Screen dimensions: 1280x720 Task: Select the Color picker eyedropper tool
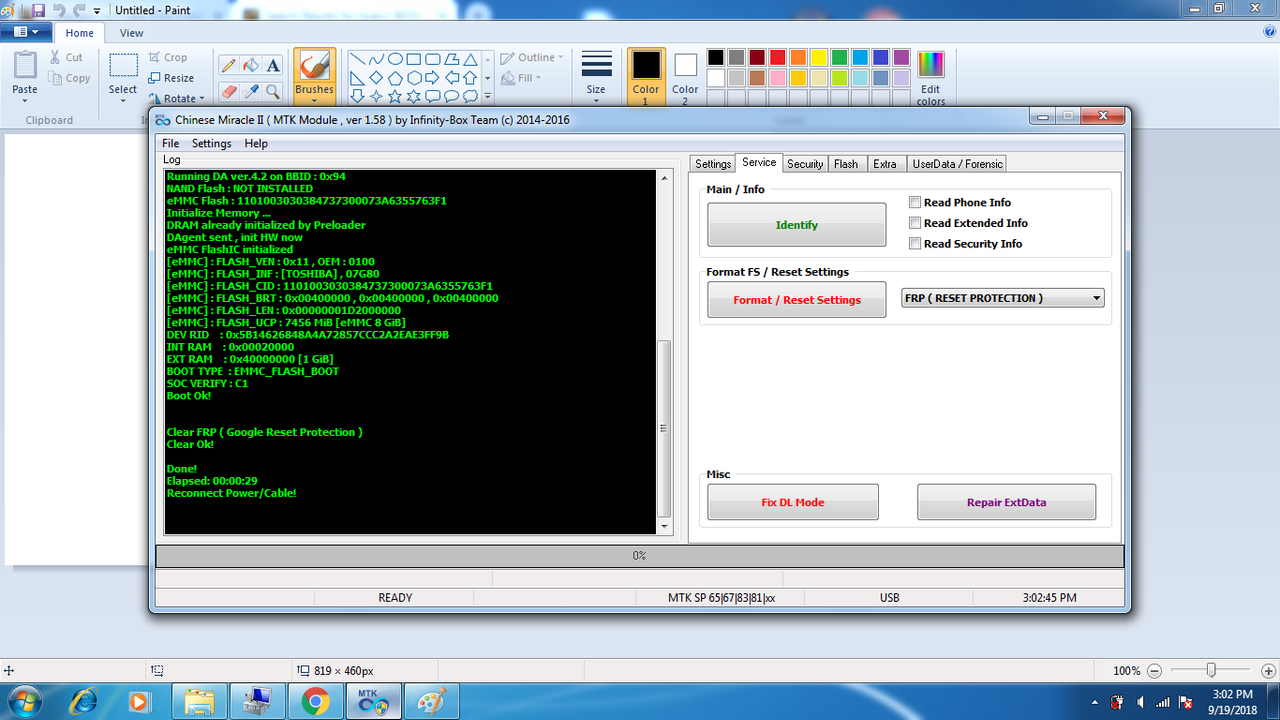251,91
